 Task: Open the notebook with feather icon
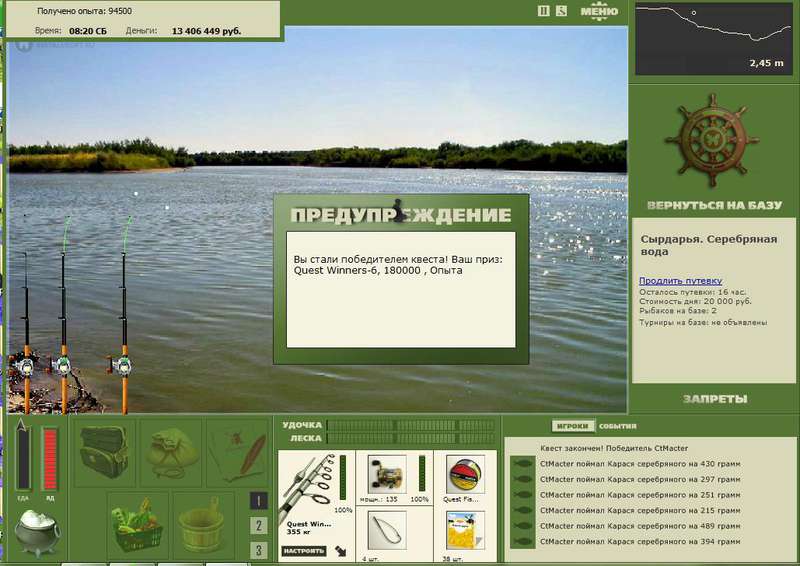(238, 452)
